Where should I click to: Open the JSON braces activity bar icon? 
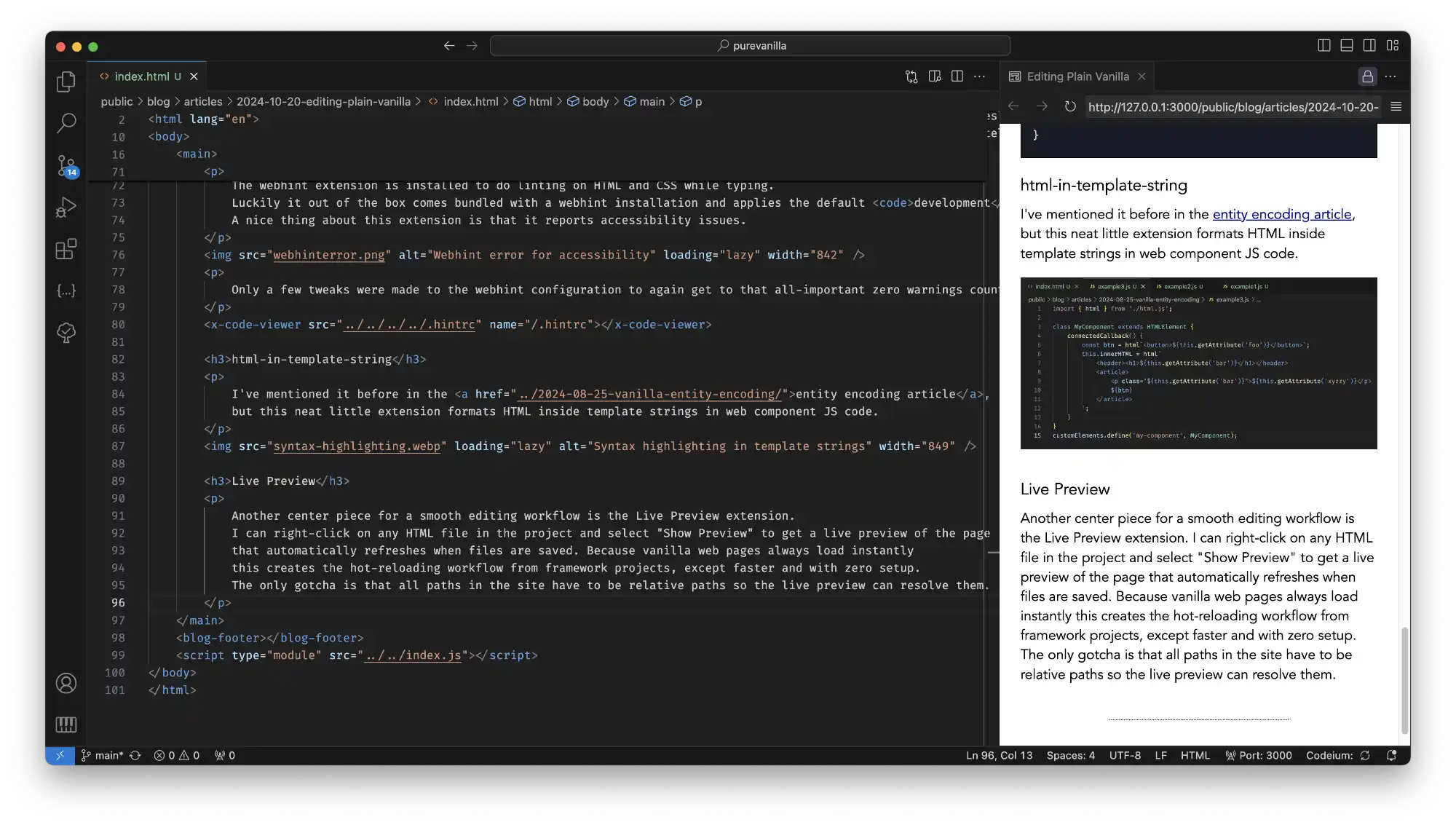[66, 291]
